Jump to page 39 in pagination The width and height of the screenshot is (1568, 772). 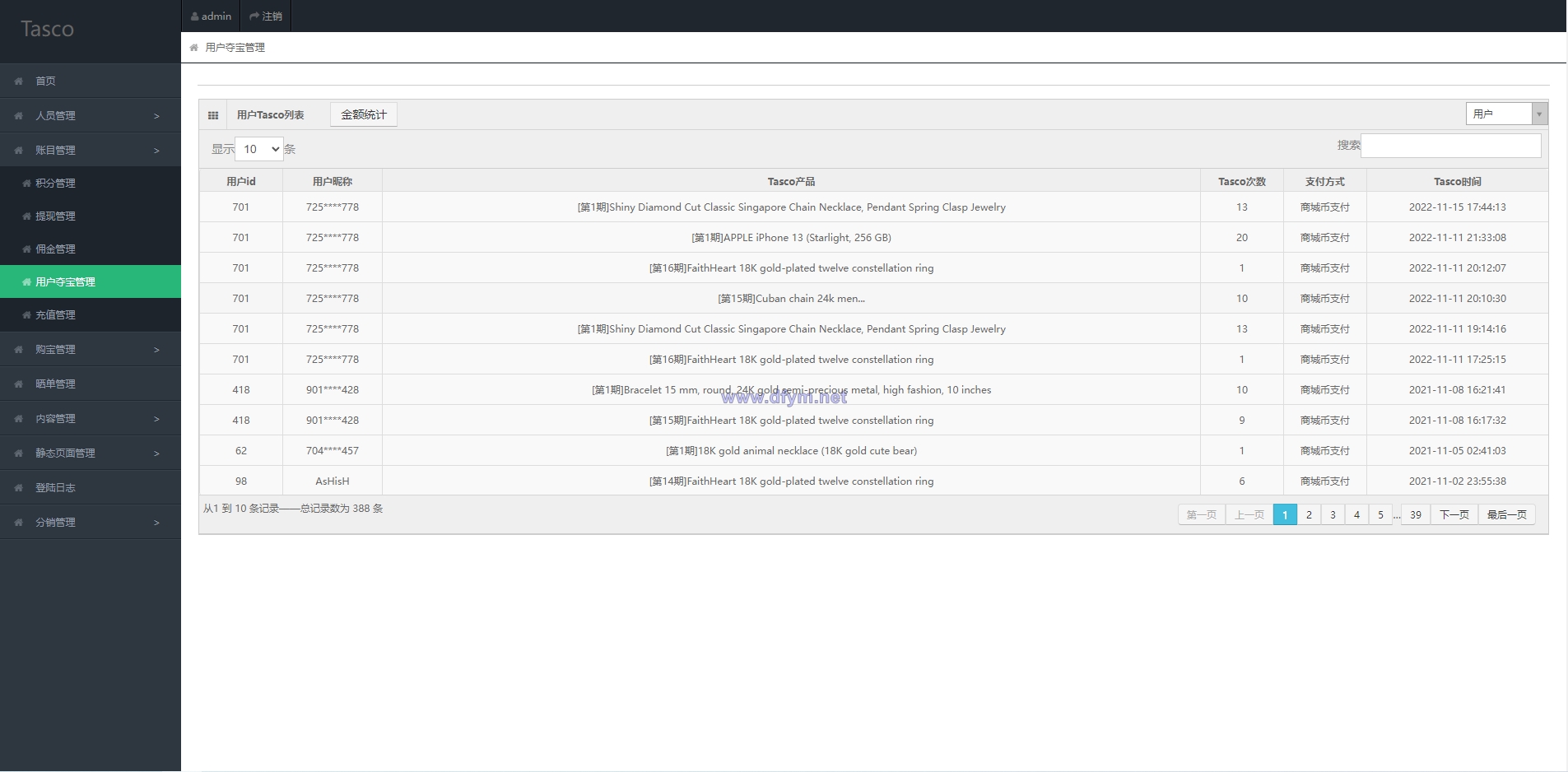[1416, 514]
